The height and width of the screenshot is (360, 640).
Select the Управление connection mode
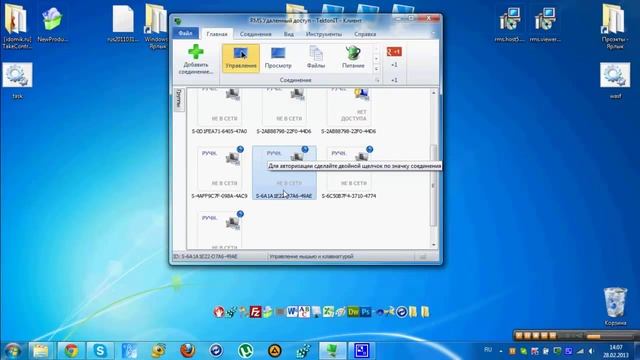[241, 58]
